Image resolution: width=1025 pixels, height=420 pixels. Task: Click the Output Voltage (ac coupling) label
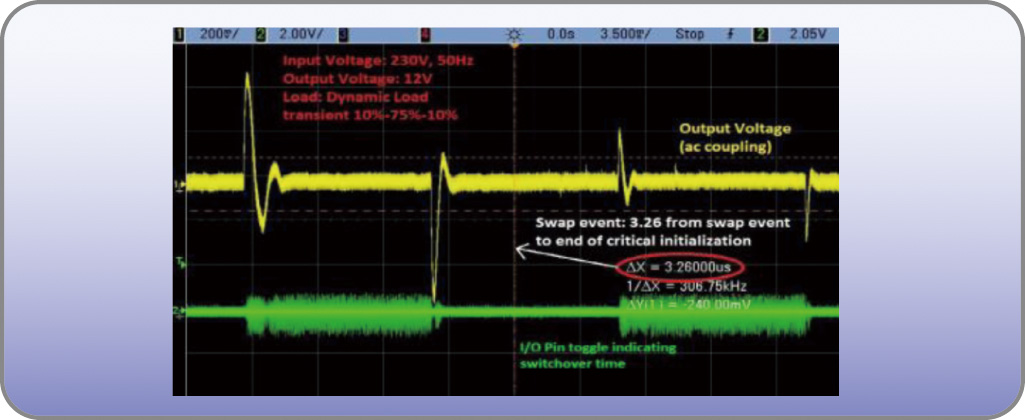[x=735, y=138]
